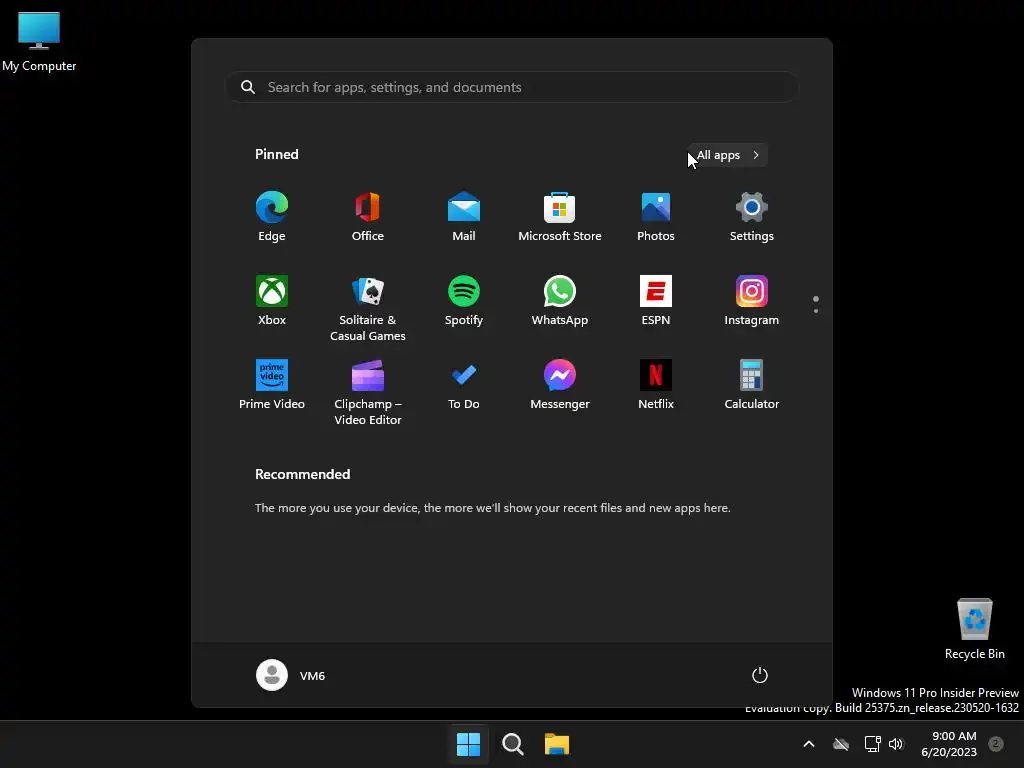Open the Mail app

tap(464, 217)
